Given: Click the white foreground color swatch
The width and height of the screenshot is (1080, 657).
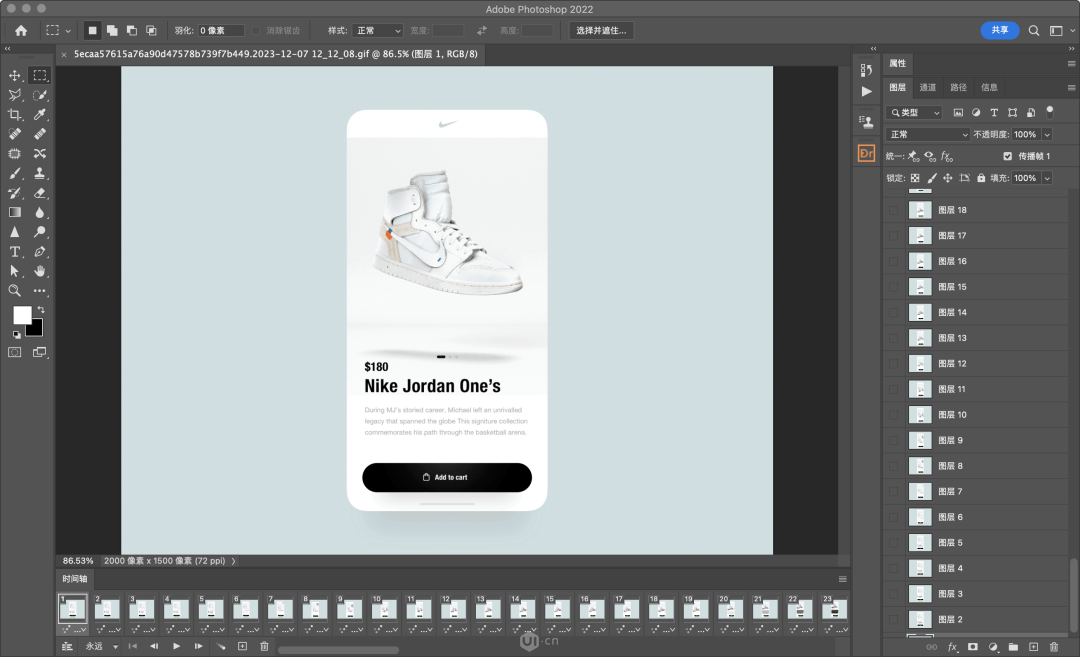Looking at the screenshot, I should click(22, 315).
